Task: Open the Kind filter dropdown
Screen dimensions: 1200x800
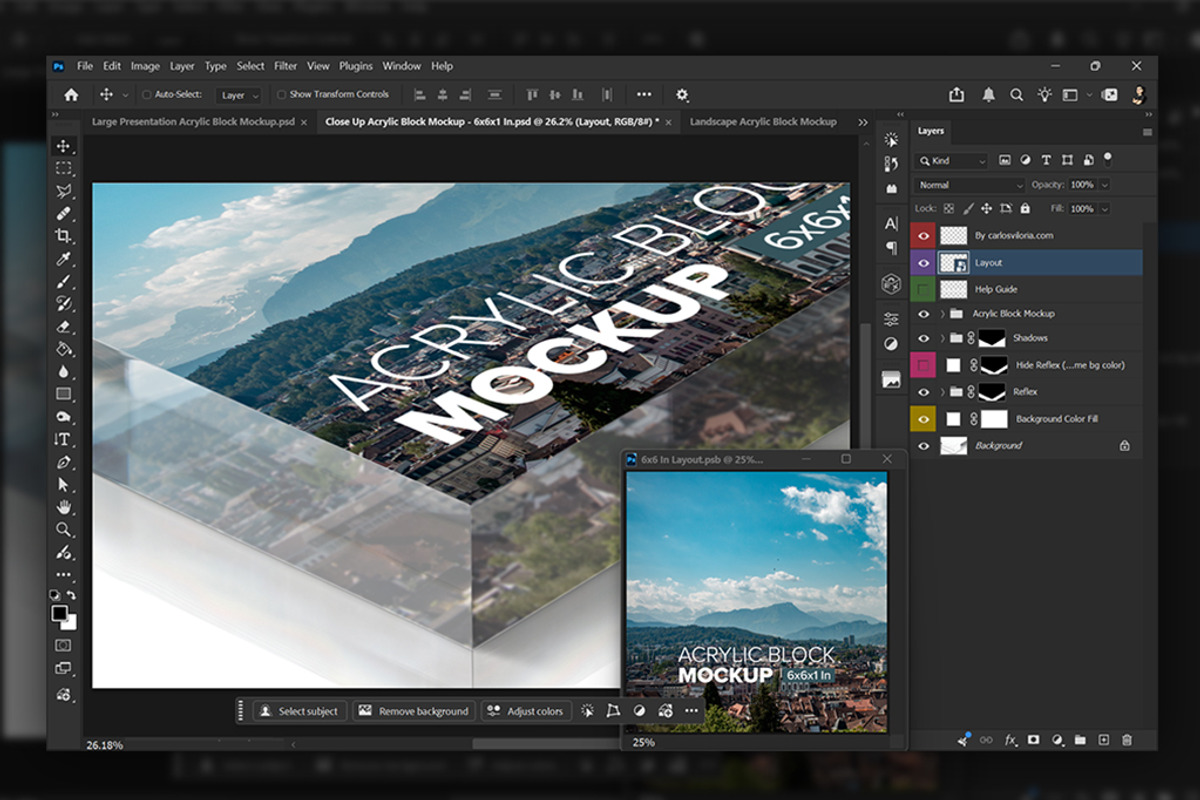Action: pyautogui.click(x=953, y=160)
